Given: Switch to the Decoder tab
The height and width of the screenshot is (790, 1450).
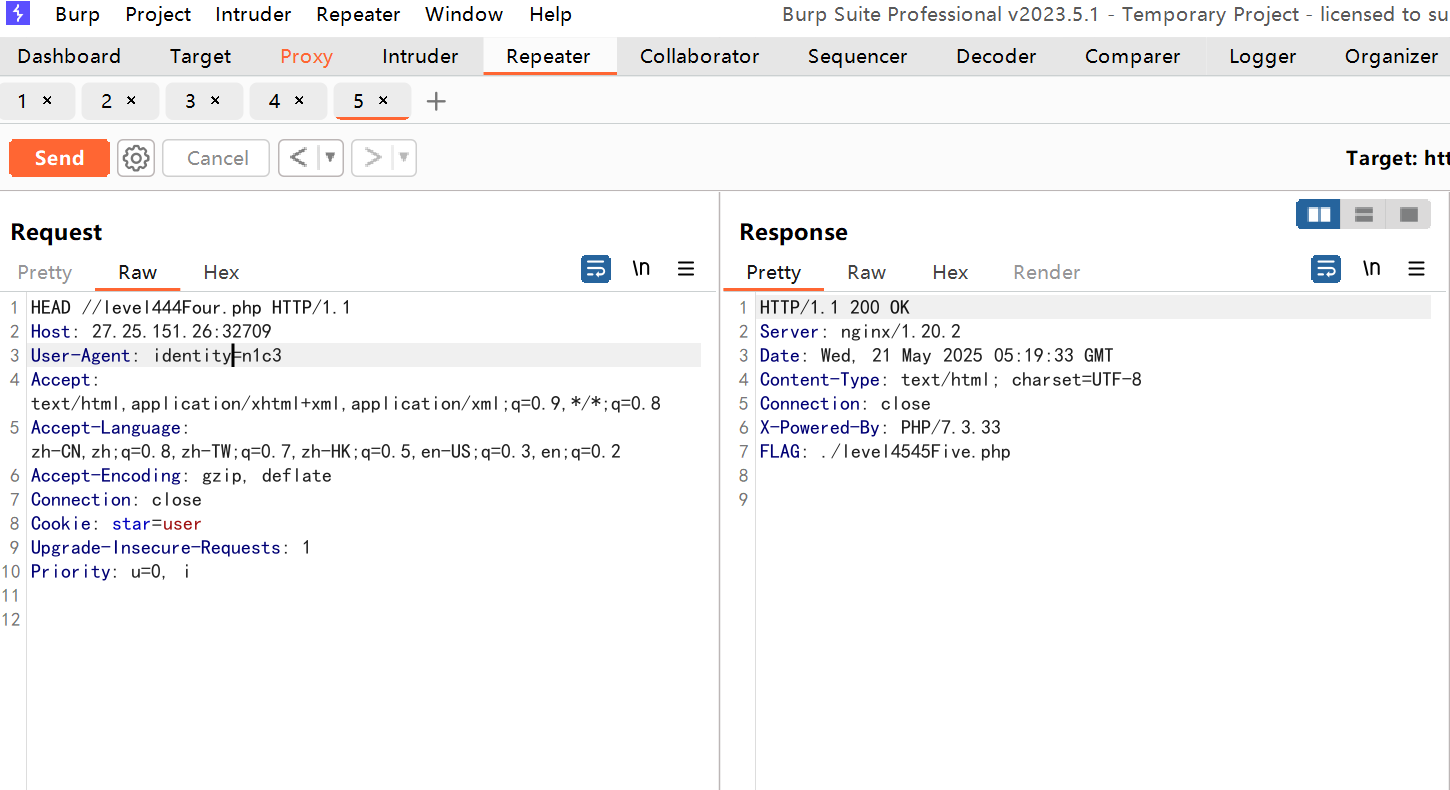Looking at the screenshot, I should click(996, 56).
